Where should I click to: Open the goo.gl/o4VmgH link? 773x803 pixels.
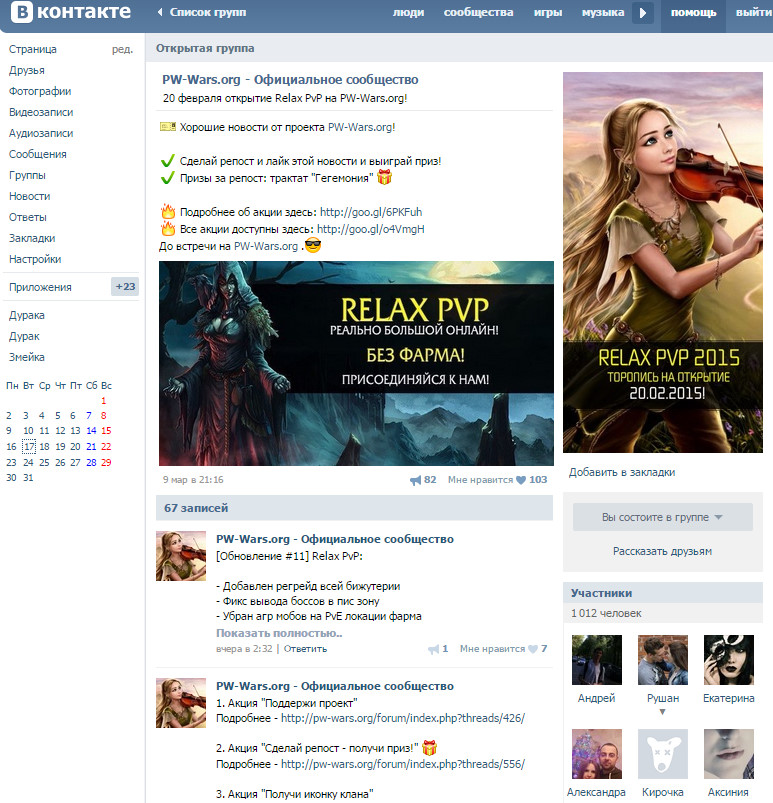pyautogui.click(x=370, y=229)
